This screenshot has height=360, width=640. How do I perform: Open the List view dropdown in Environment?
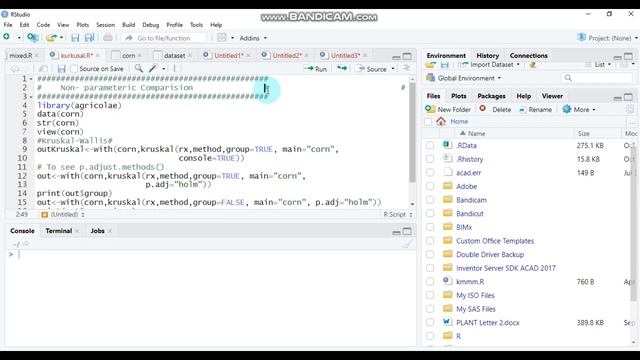coord(598,64)
